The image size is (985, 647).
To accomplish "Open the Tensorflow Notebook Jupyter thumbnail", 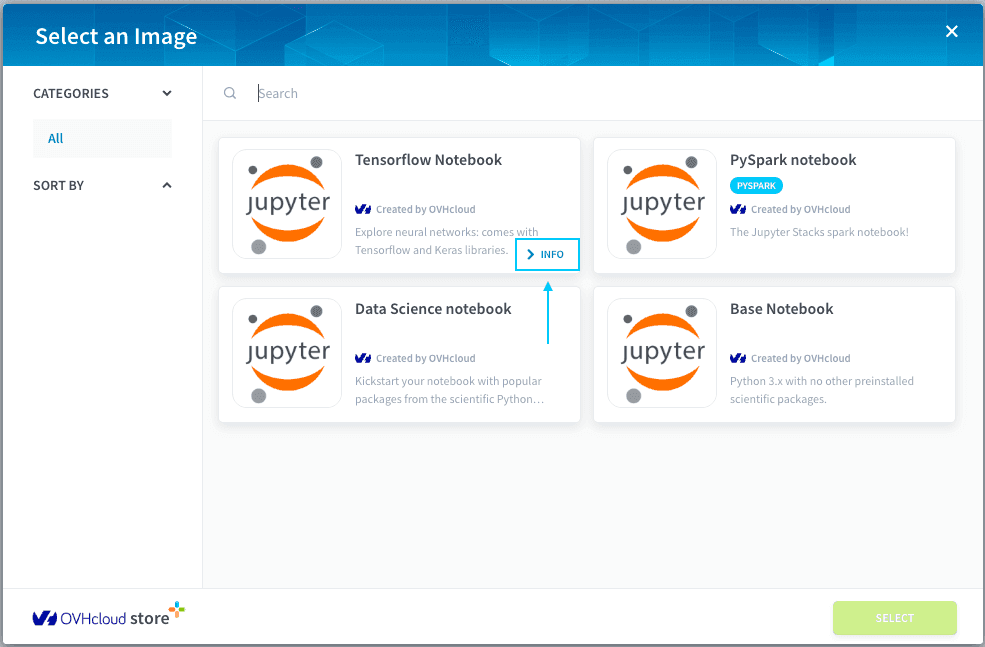I will pyautogui.click(x=287, y=204).
